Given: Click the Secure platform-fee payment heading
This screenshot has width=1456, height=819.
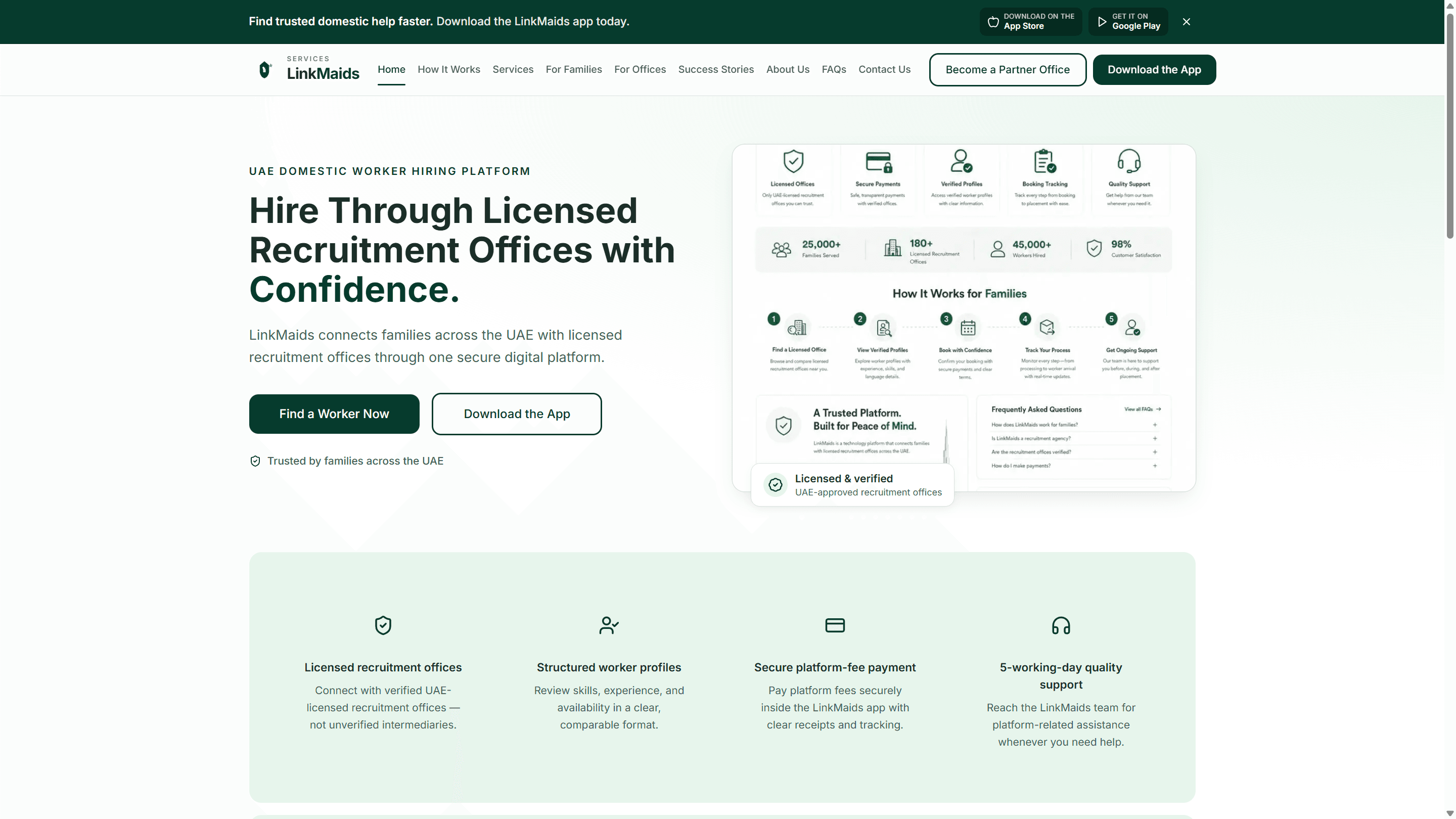Looking at the screenshot, I should coord(835,667).
